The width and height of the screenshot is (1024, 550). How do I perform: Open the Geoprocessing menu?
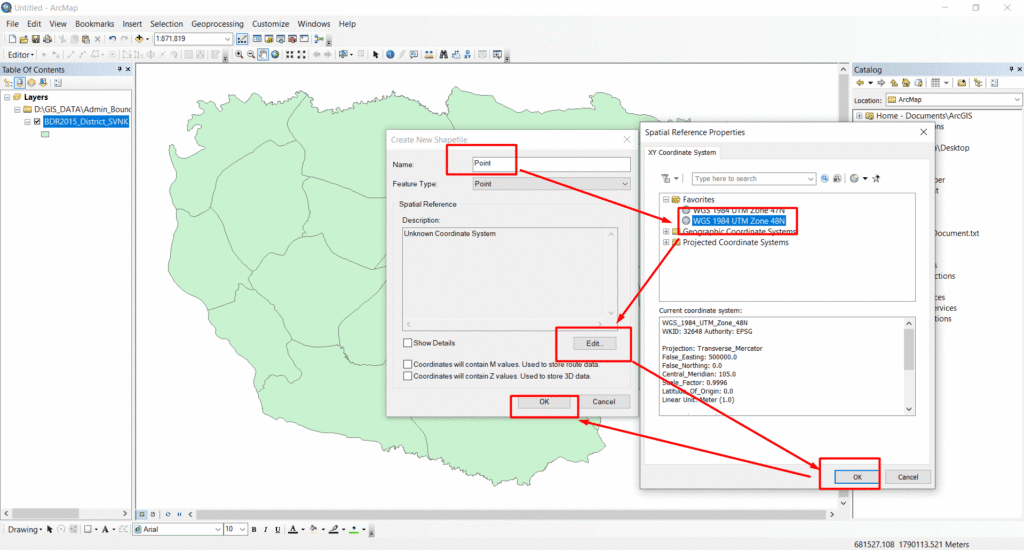tap(217, 24)
